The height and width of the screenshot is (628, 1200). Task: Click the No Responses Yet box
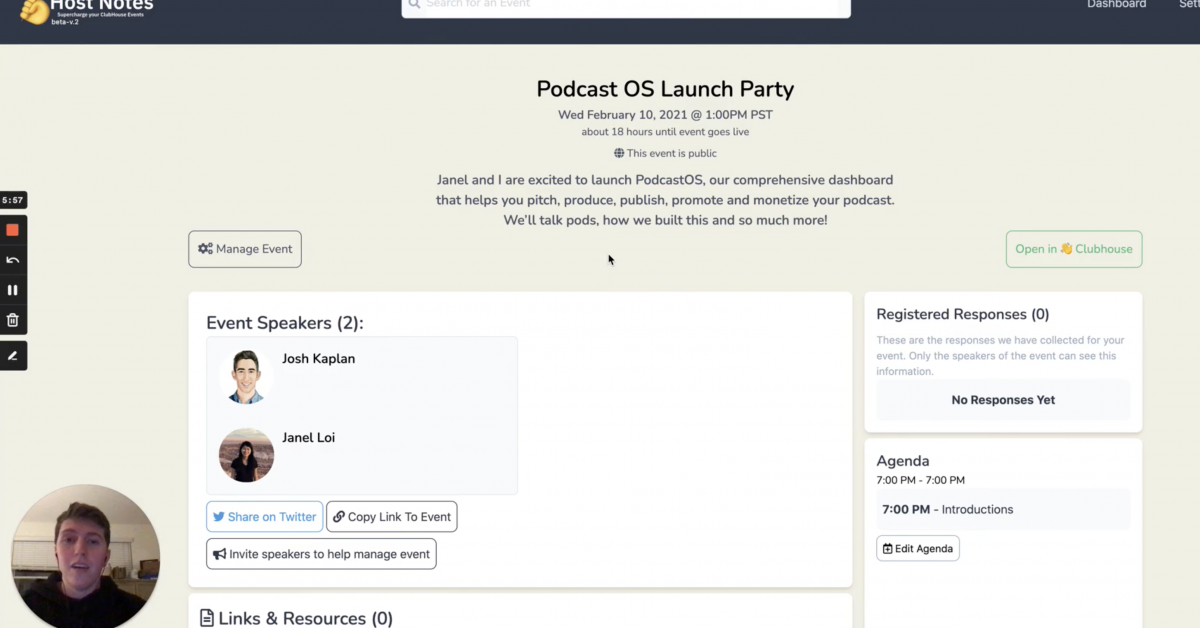pos(1003,400)
